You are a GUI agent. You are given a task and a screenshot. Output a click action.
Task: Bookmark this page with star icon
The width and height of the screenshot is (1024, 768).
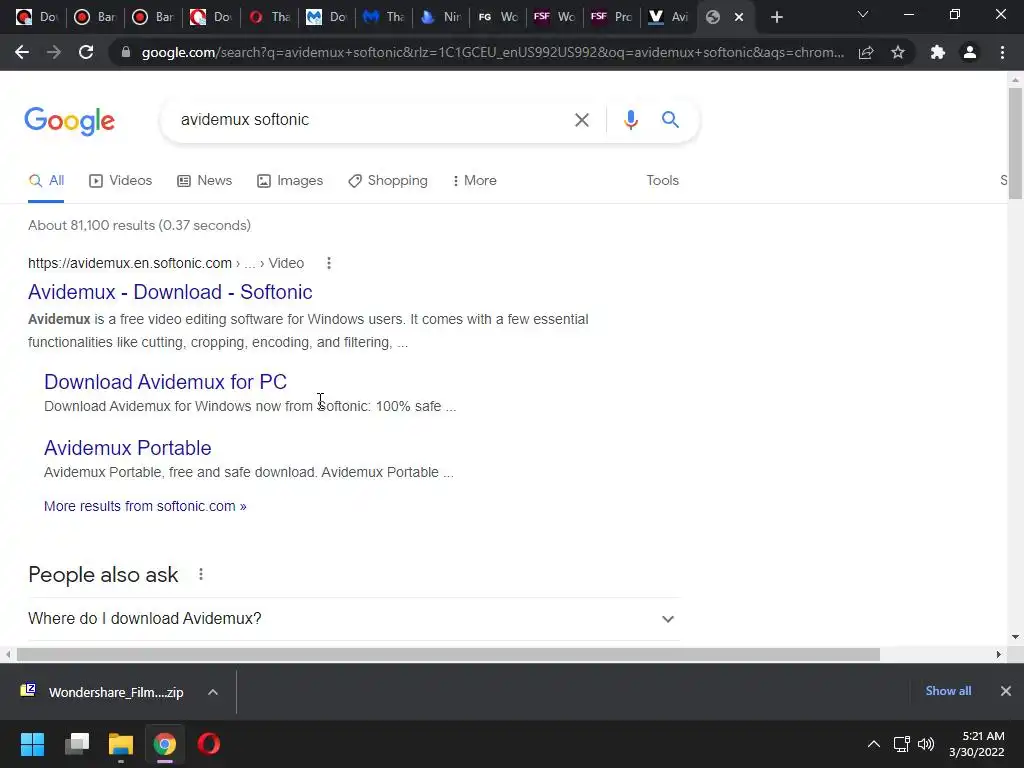(x=898, y=52)
